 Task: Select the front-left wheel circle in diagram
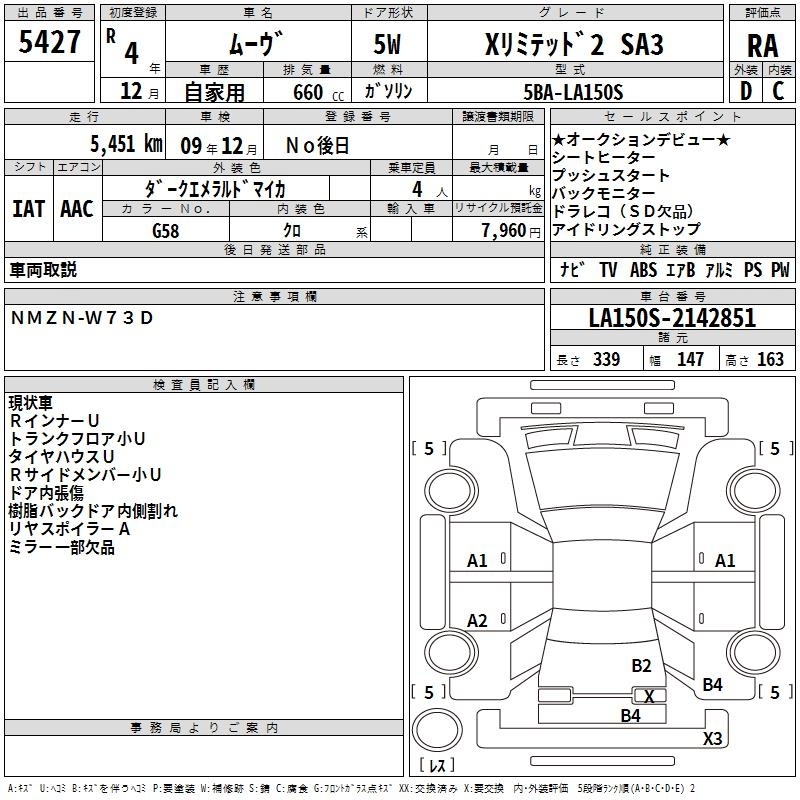coord(451,491)
